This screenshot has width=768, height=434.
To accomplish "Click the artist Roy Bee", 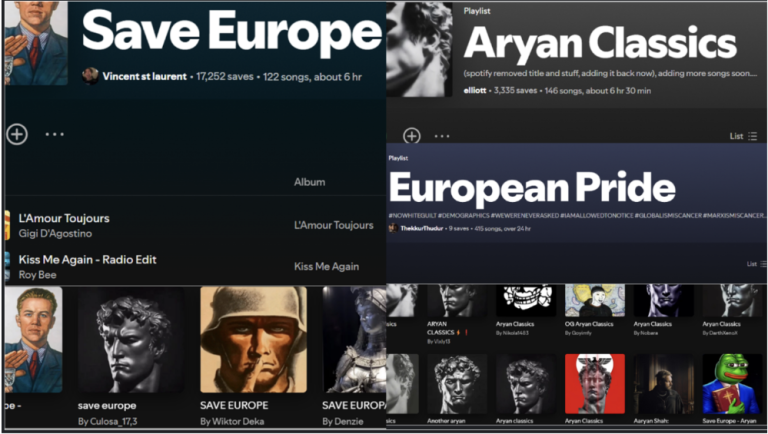I will 37,275.
